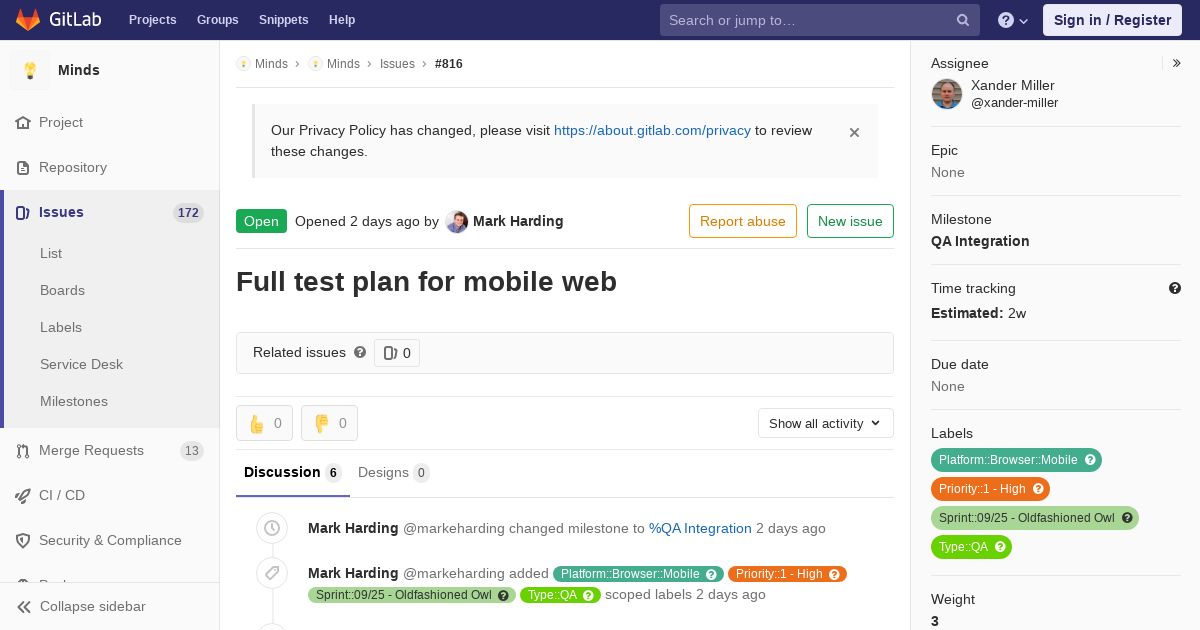The height and width of the screenshot is (630, 1200).
Task: Click the CI / CD rocket icon
Action: pyautogui.click(x=23, y=496)
